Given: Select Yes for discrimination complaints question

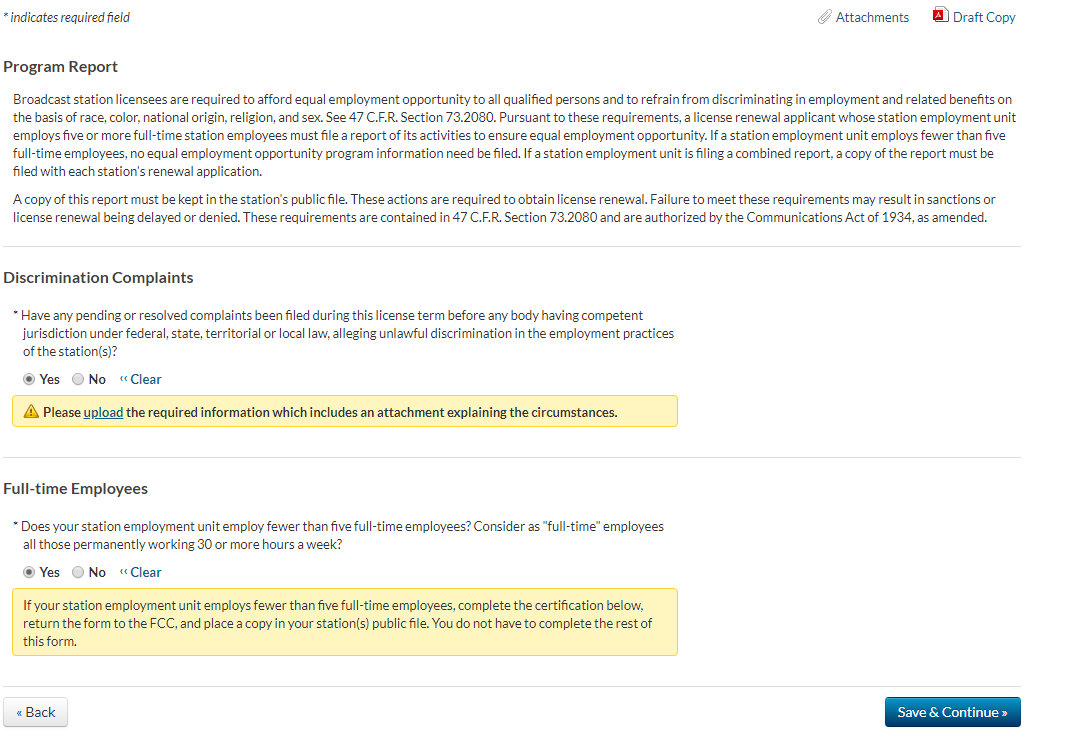Looking at the screenshot, I should [29, 379].
